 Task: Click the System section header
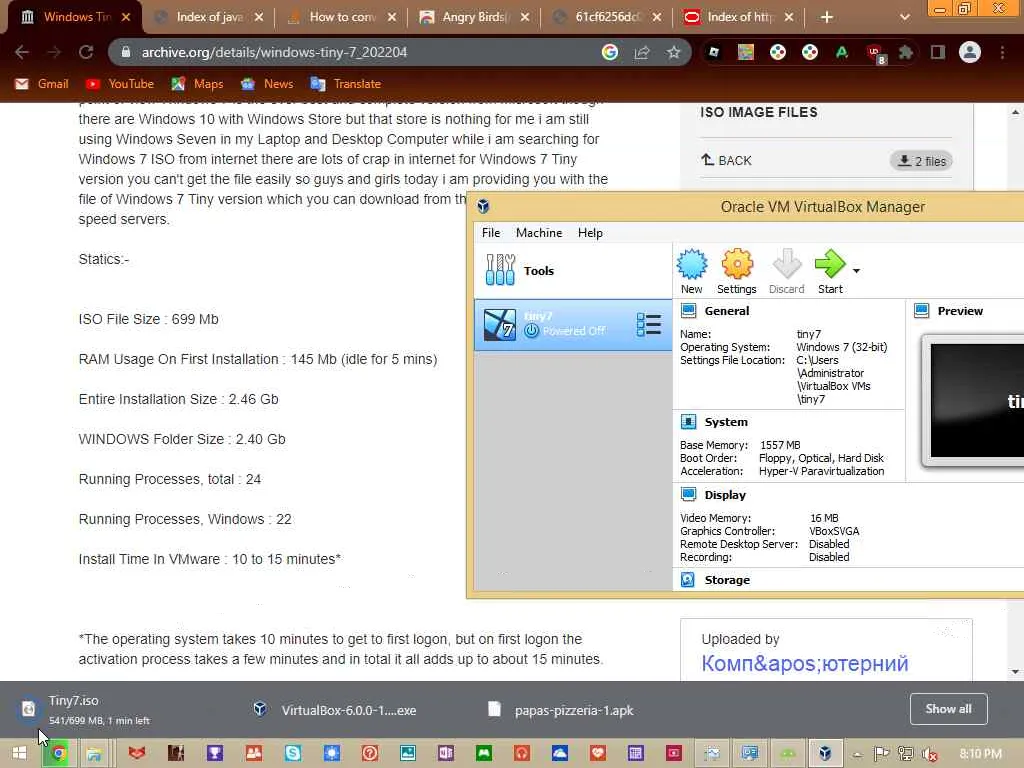pos(726,422)
